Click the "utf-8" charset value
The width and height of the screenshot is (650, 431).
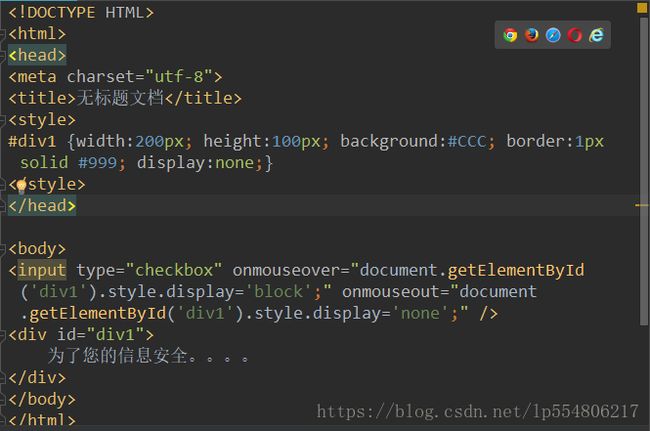(179, 77)
